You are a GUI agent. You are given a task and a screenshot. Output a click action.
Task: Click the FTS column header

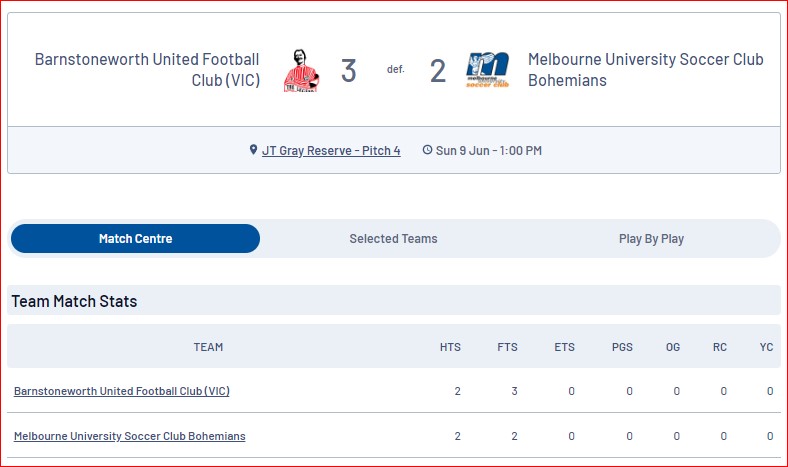click(x=508, y=347)
